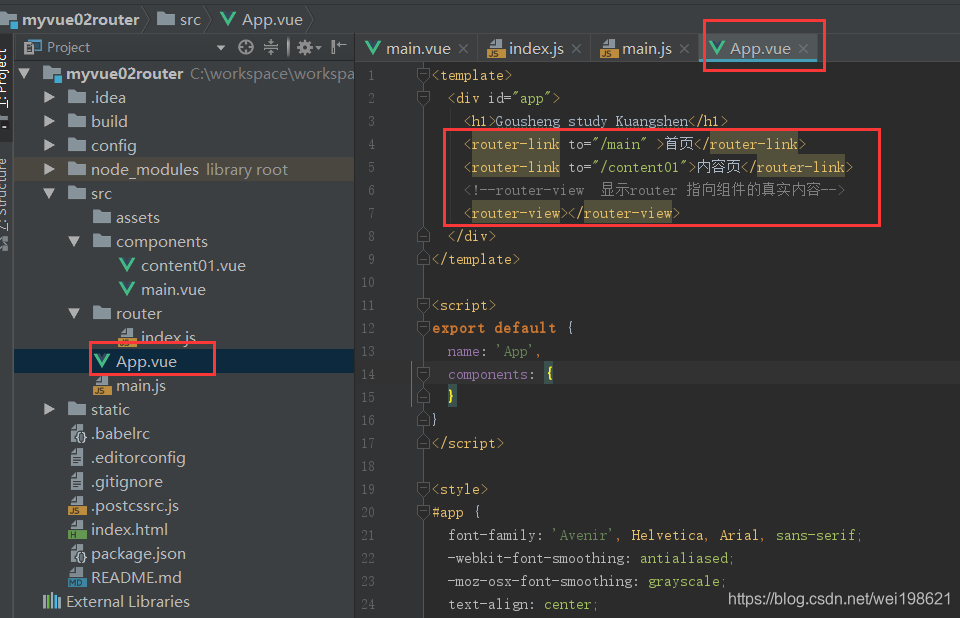Click the HTML file icon beside index.html
Screen dimensions: 960x618
click(77, 530)
